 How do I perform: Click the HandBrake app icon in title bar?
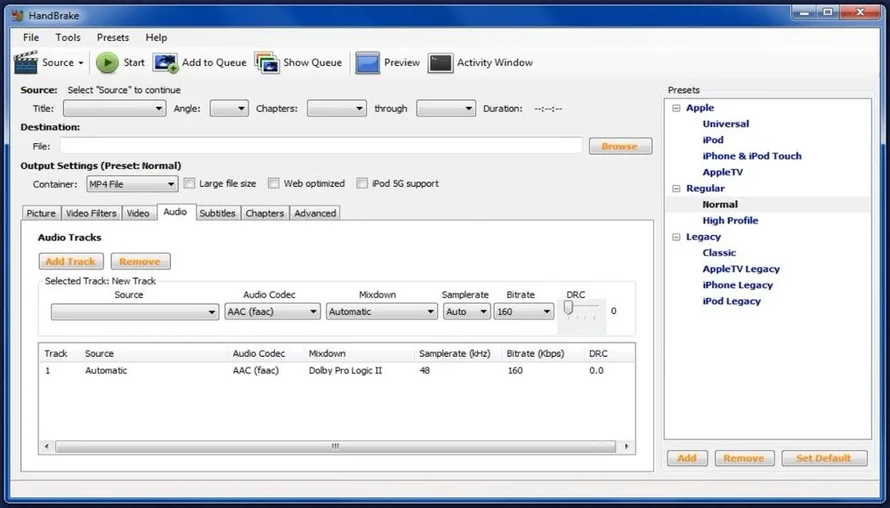click(x=18, y=15)
